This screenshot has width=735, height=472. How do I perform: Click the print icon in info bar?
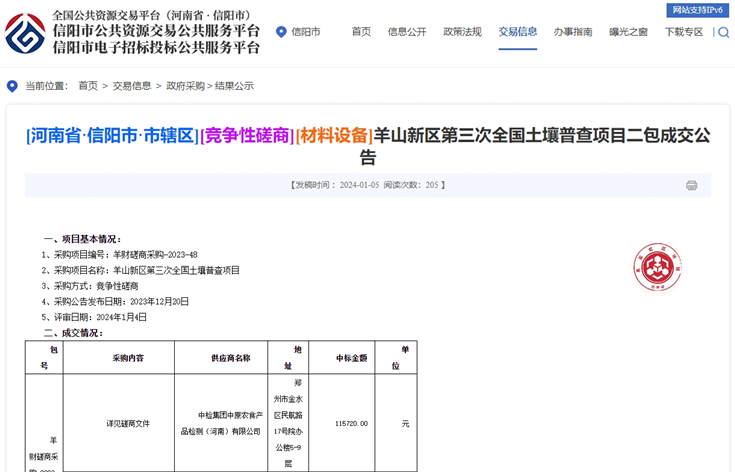[x=691, y=185]
